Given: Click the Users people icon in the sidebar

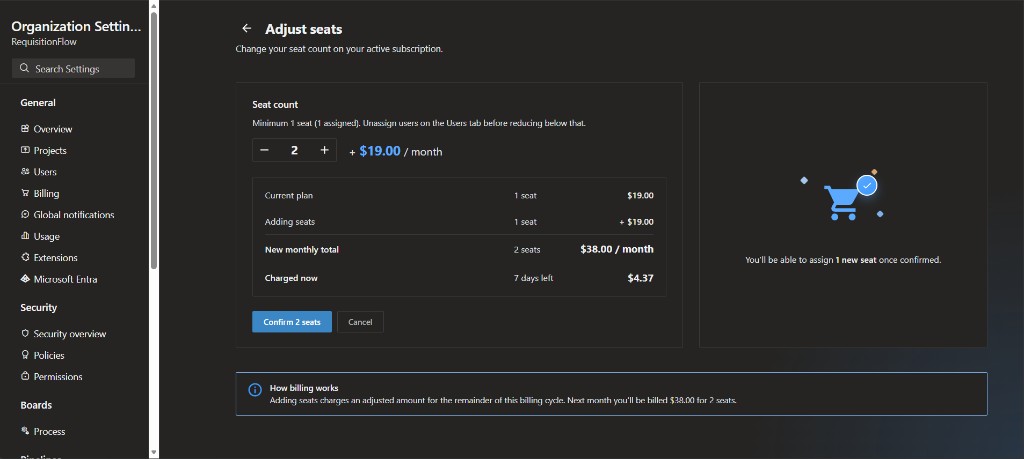Looking at the screenshot, I should pos(25,172).
